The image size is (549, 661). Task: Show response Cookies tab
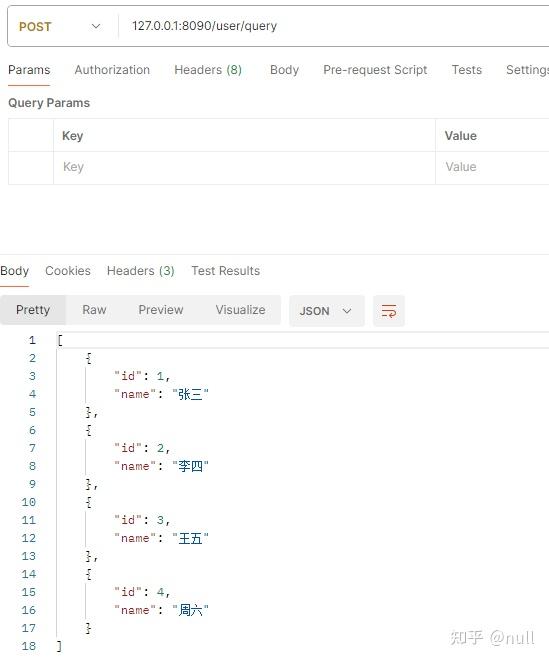click(x=68, y=271)
